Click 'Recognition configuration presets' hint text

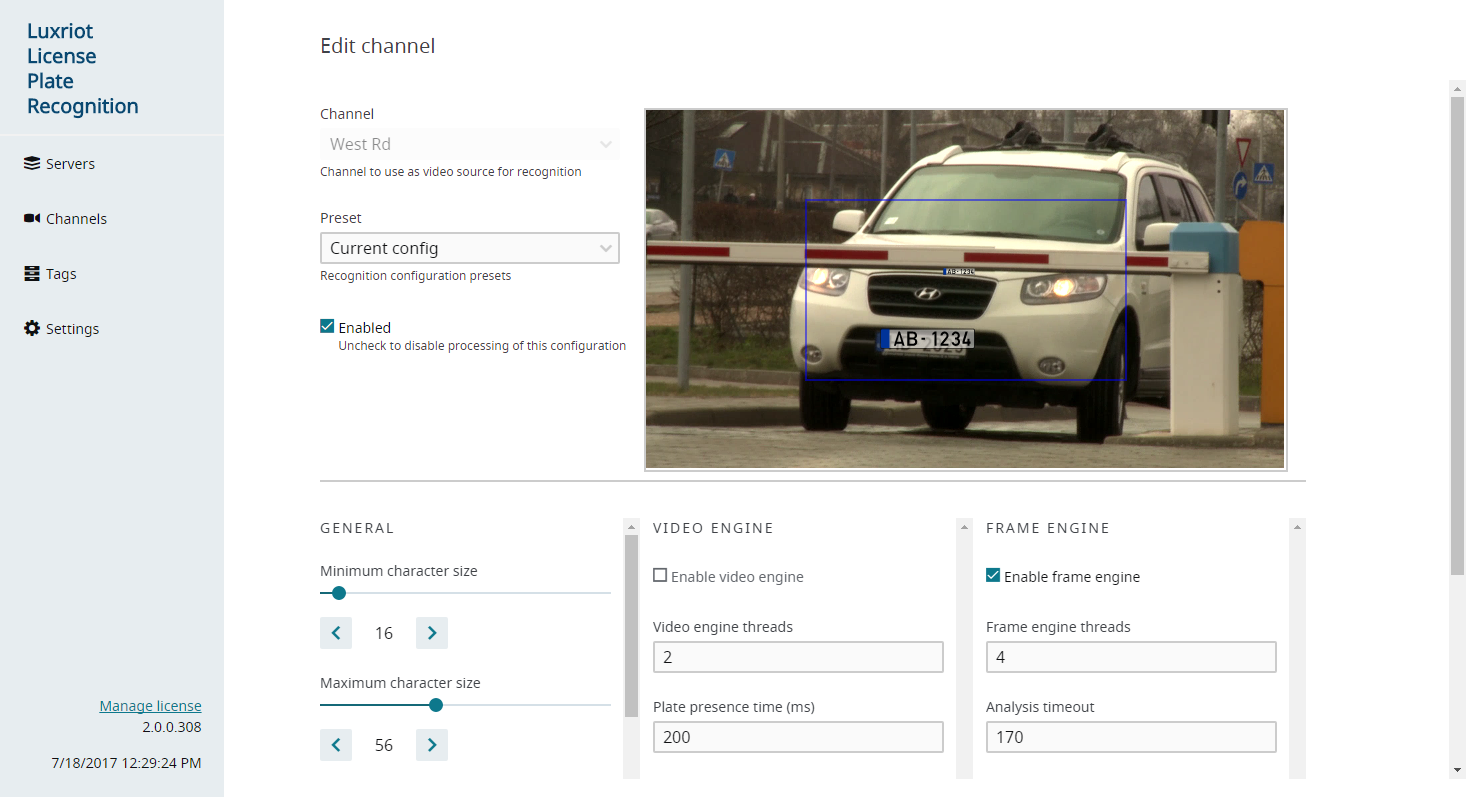(415, 276)
